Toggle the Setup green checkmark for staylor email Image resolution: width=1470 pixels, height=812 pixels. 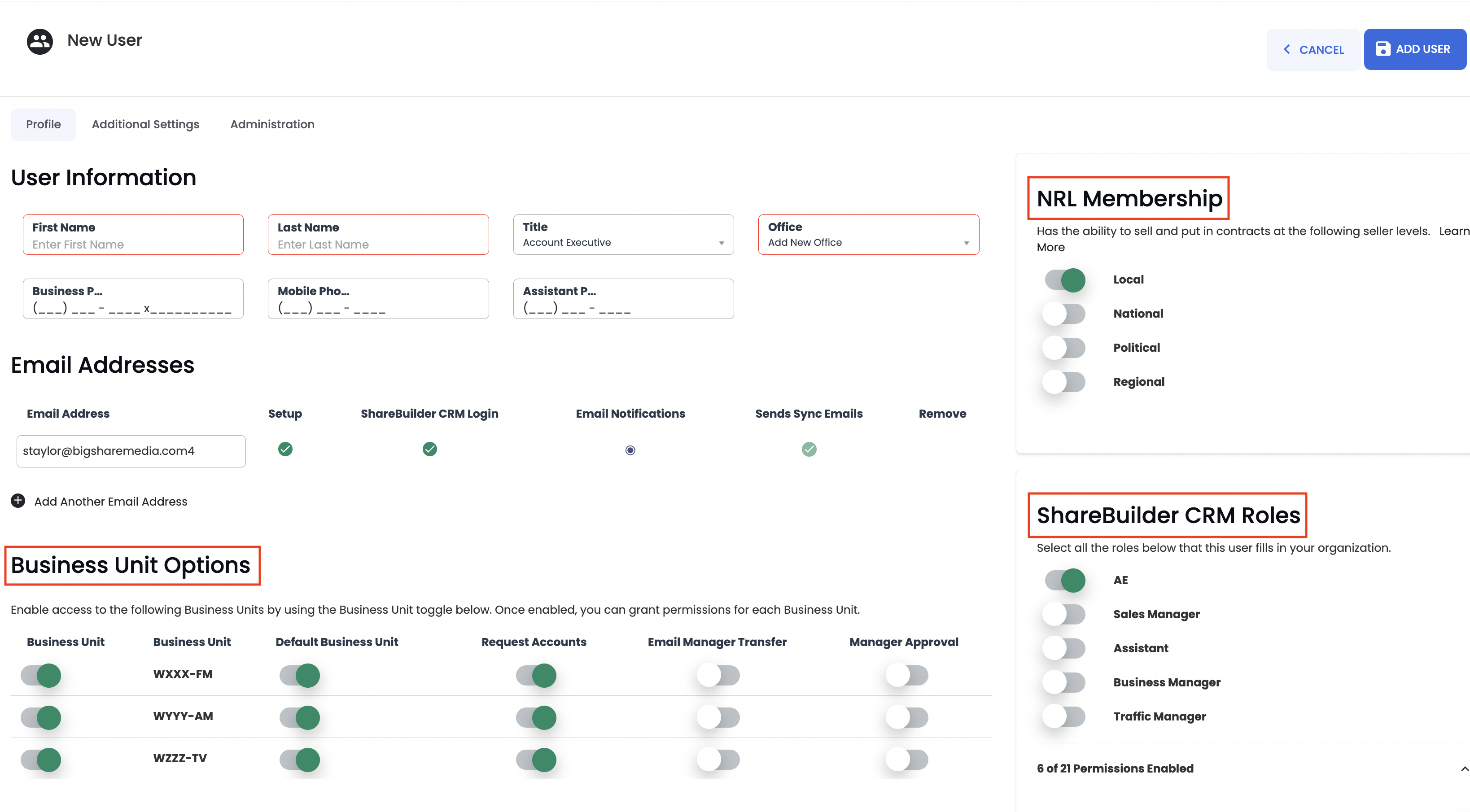point(285,450)
